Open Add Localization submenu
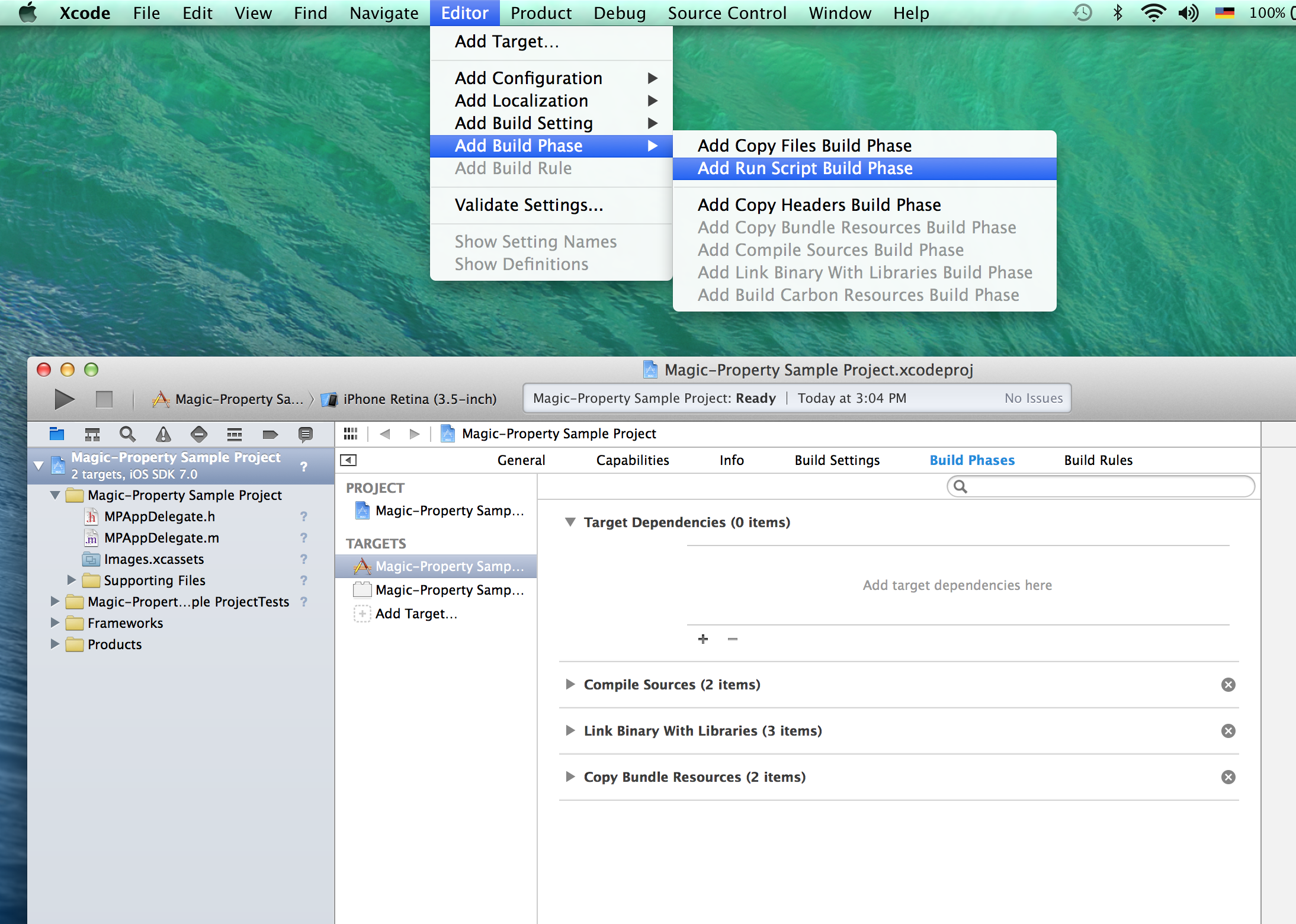 (551, 101)
